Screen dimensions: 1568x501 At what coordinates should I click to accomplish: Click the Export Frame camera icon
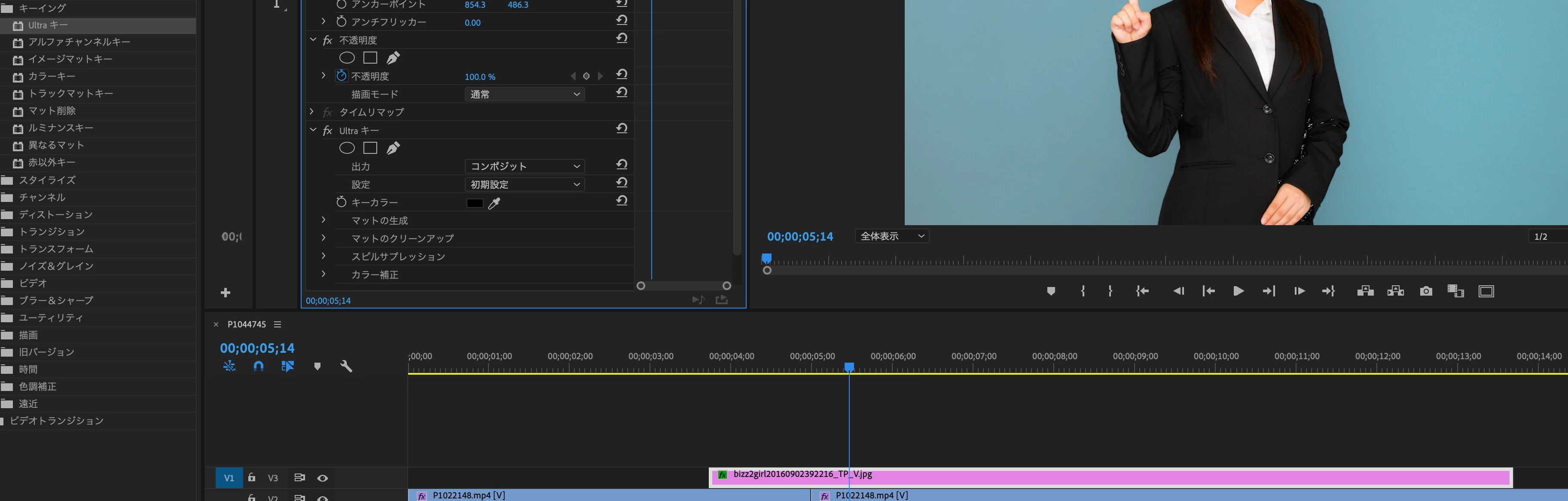click(x=1425, y=292)
